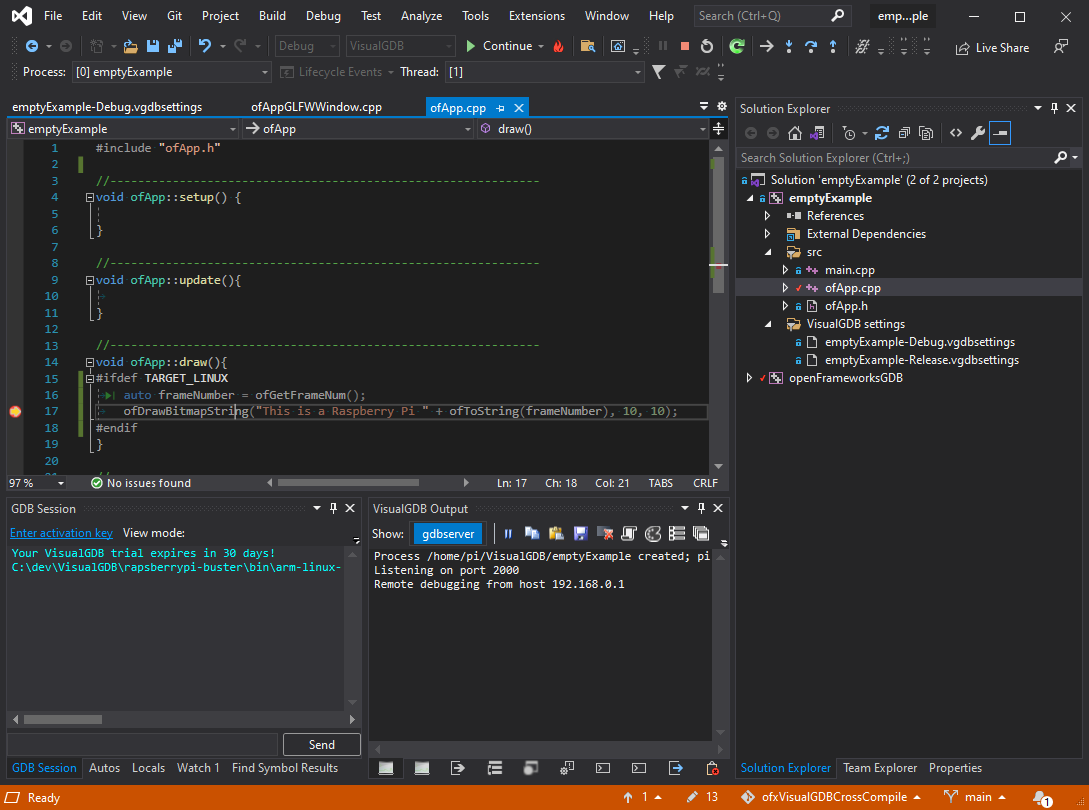The height and width of the screenshot is (810, 1089).
Task: Toggle the pin on ofApp.cpp tab
Action: [500, 108]
